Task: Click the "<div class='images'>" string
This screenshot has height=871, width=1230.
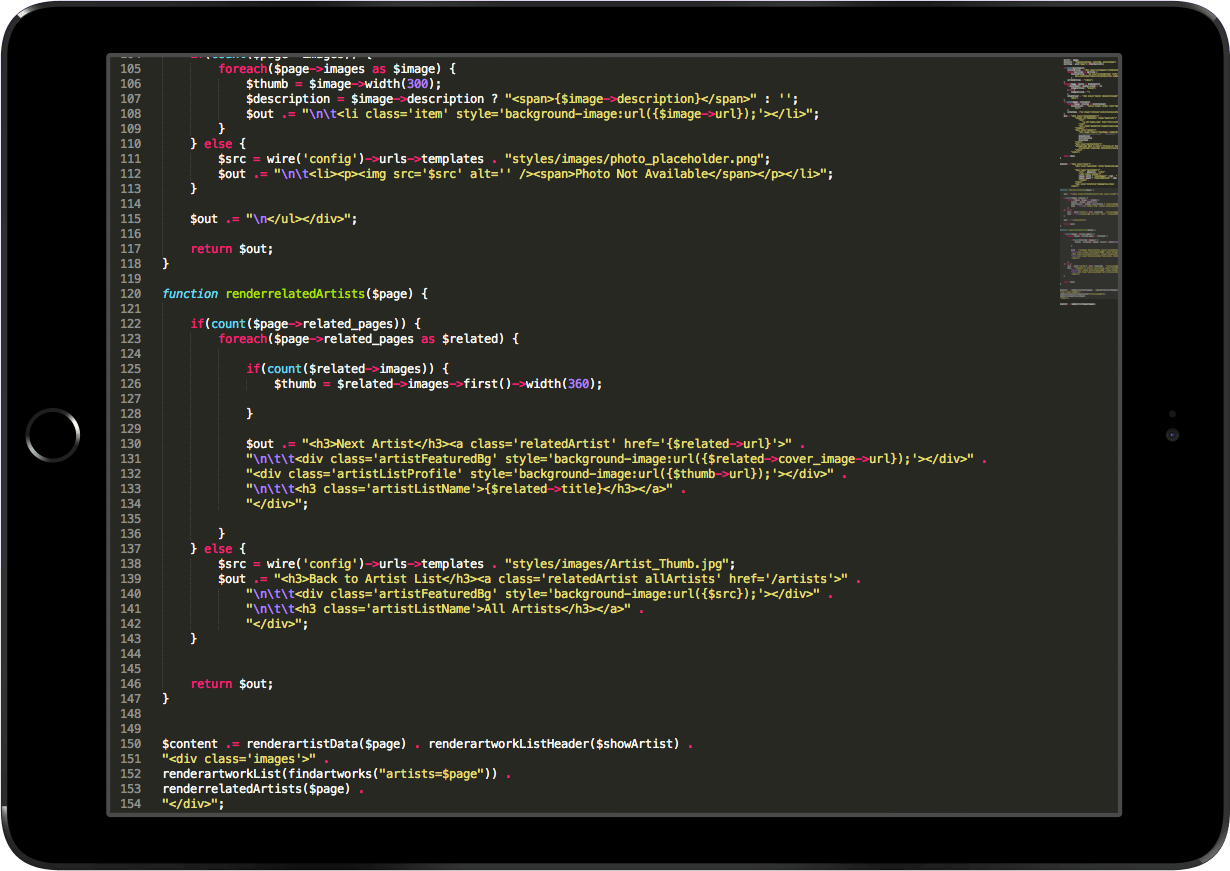Action: [x=239, y=759]
